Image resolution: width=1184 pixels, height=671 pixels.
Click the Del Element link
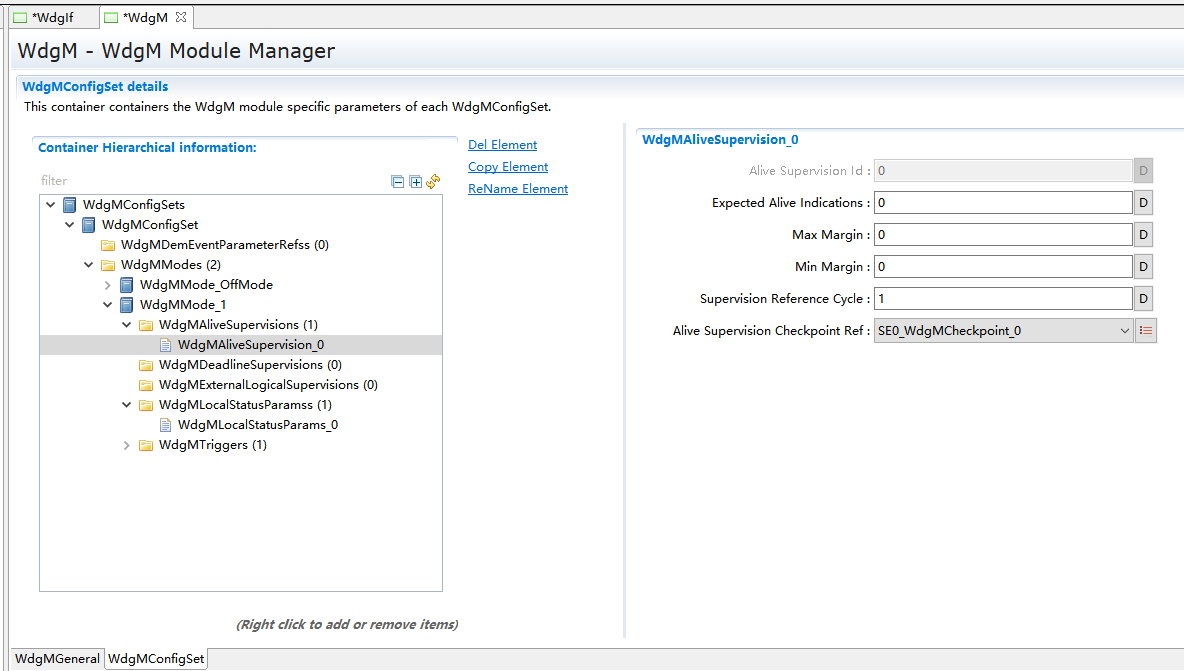[x=502, y=145]
